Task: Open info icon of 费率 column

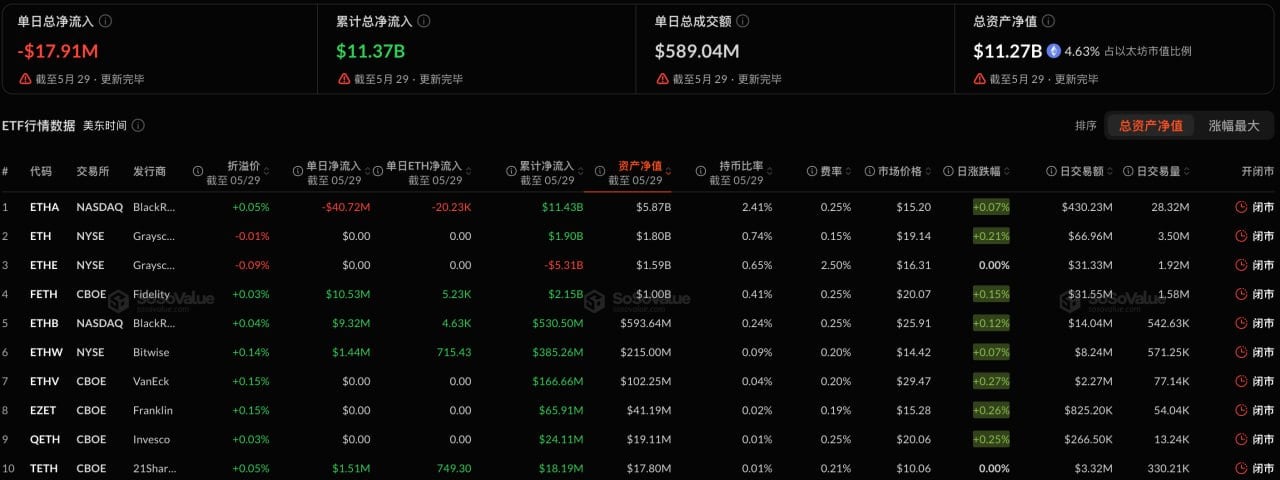Action: point(811,171)
